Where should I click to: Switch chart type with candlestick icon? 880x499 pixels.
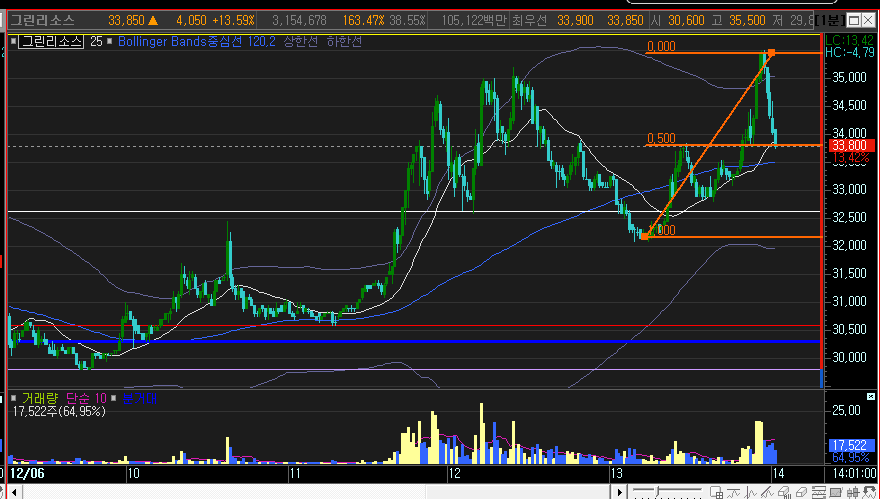[852, 493]
